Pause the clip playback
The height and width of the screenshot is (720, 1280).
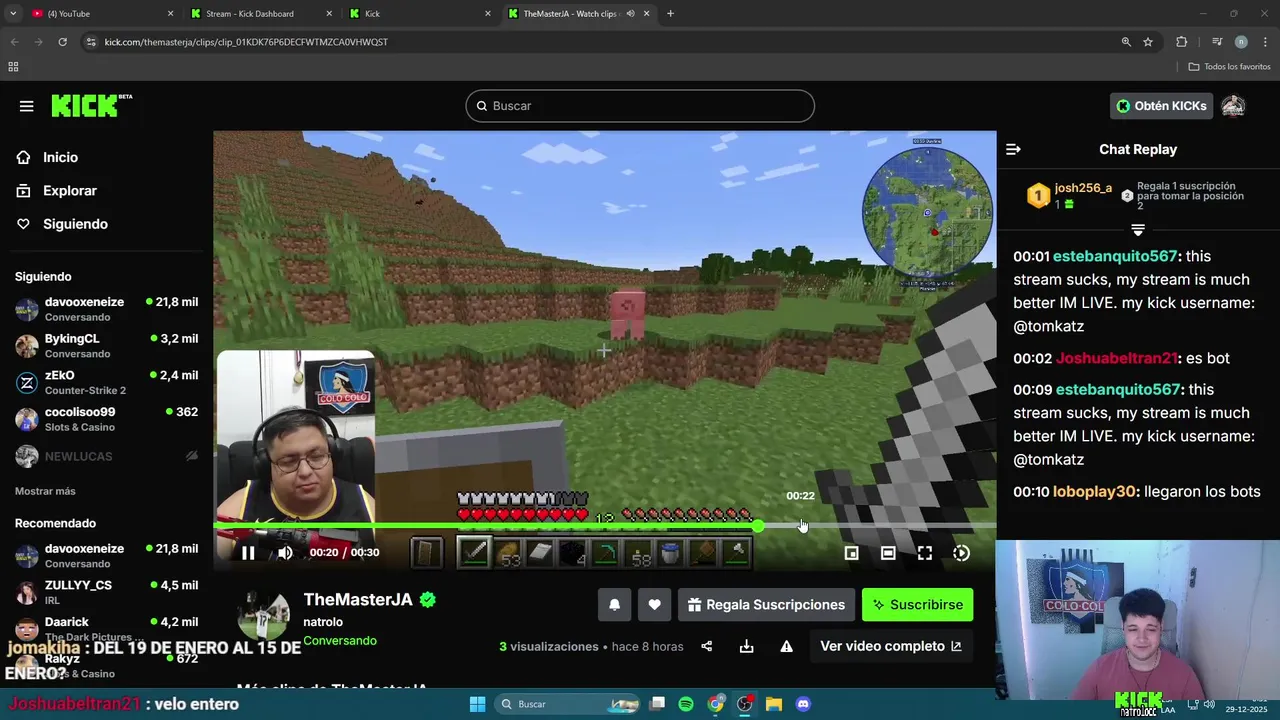pos(248,552)
